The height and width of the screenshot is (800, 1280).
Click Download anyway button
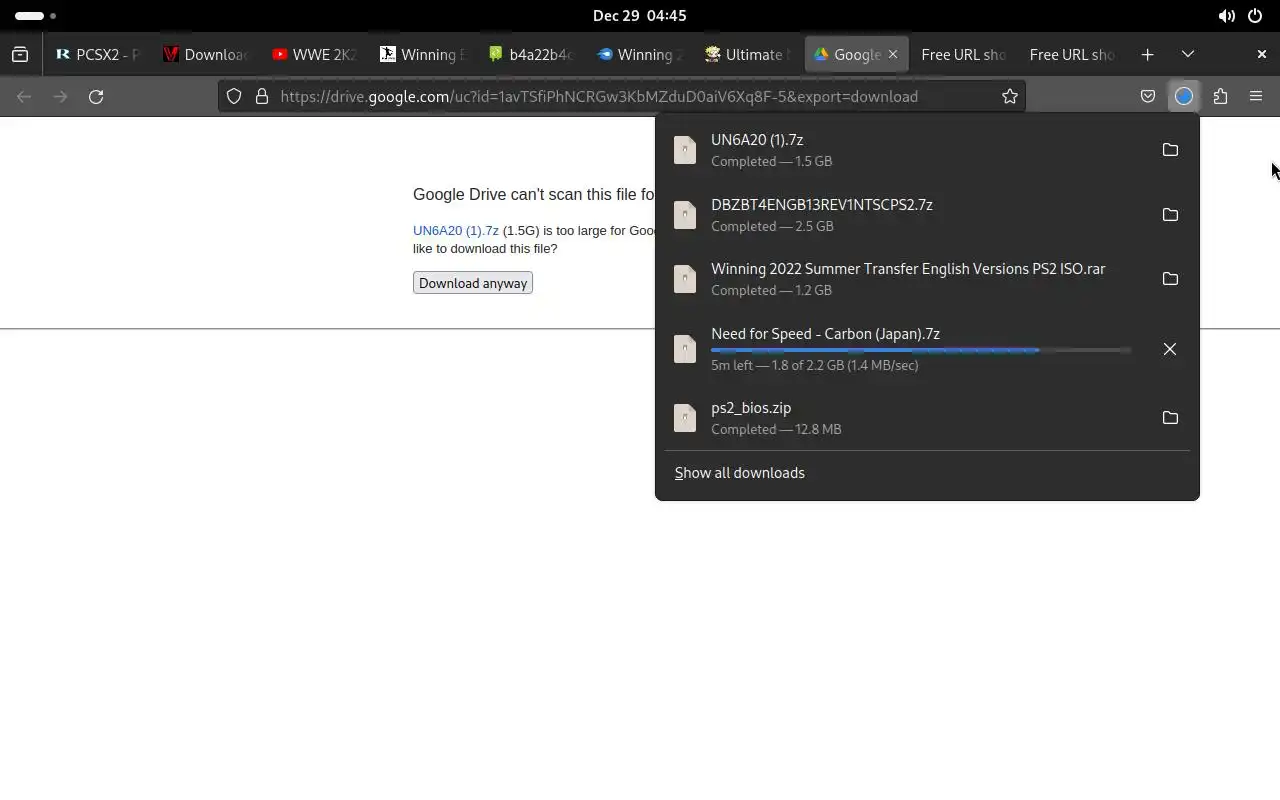(x=473, y=283)
